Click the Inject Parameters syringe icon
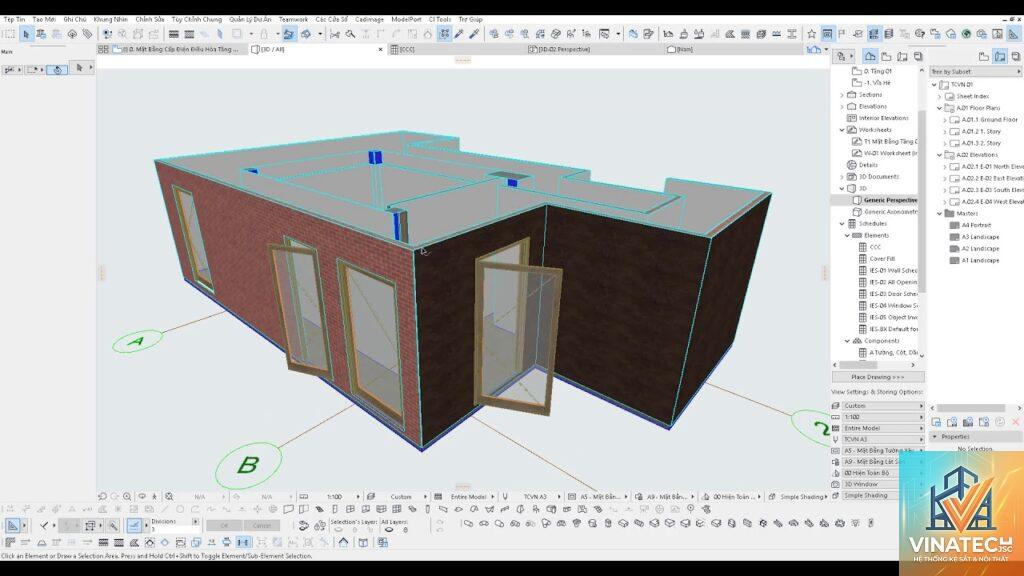The width and height of the screenshot is (1024, 576). [475, 34]
